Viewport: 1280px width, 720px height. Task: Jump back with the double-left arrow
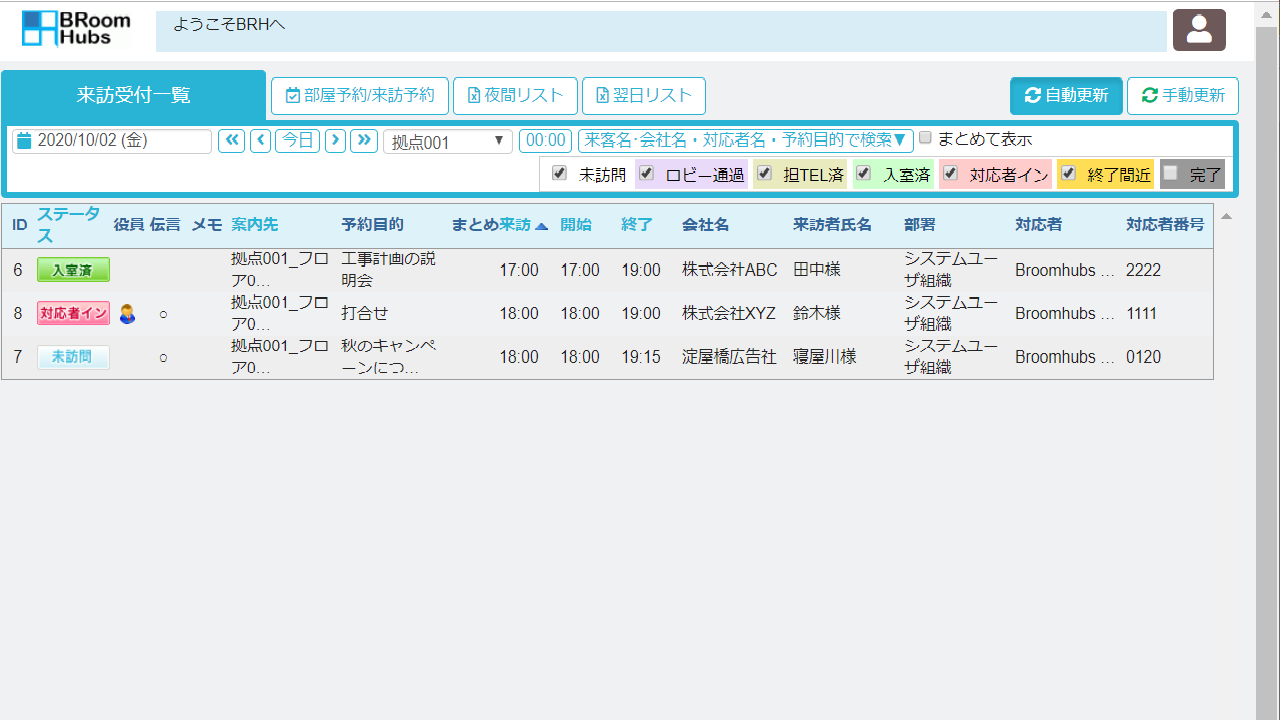[x=232, y=140]
